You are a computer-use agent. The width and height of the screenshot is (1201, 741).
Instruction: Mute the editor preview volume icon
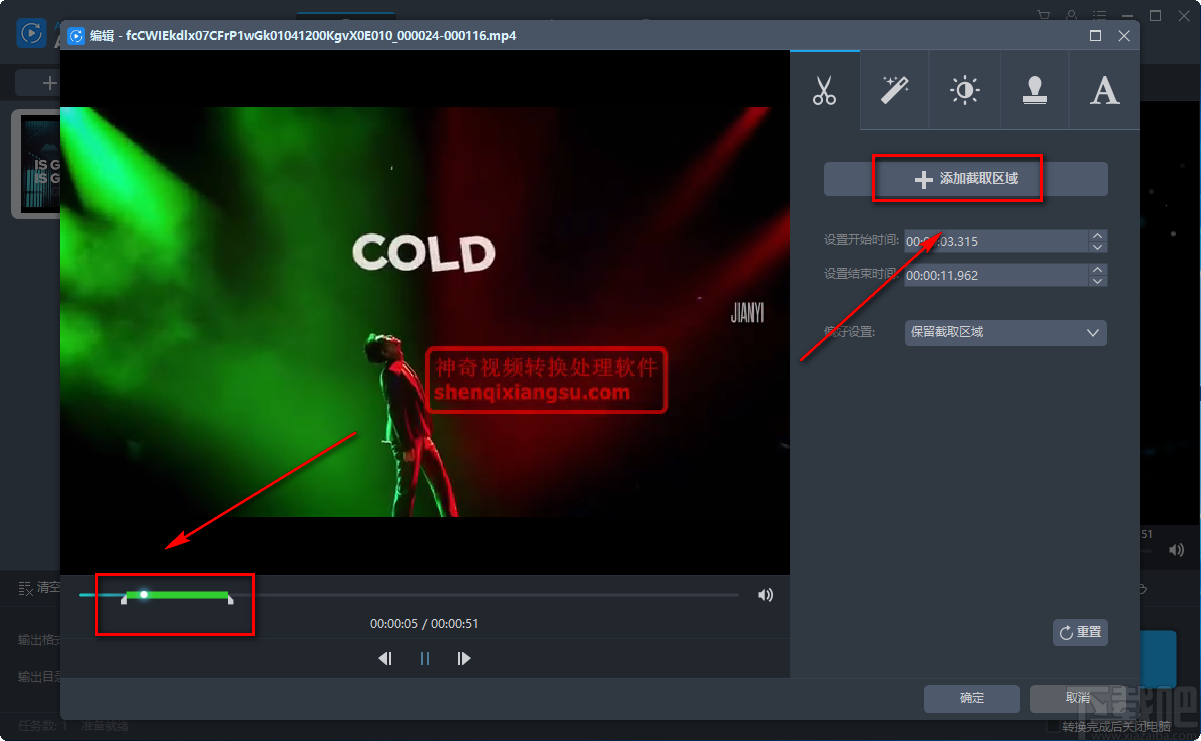(765, 595)
